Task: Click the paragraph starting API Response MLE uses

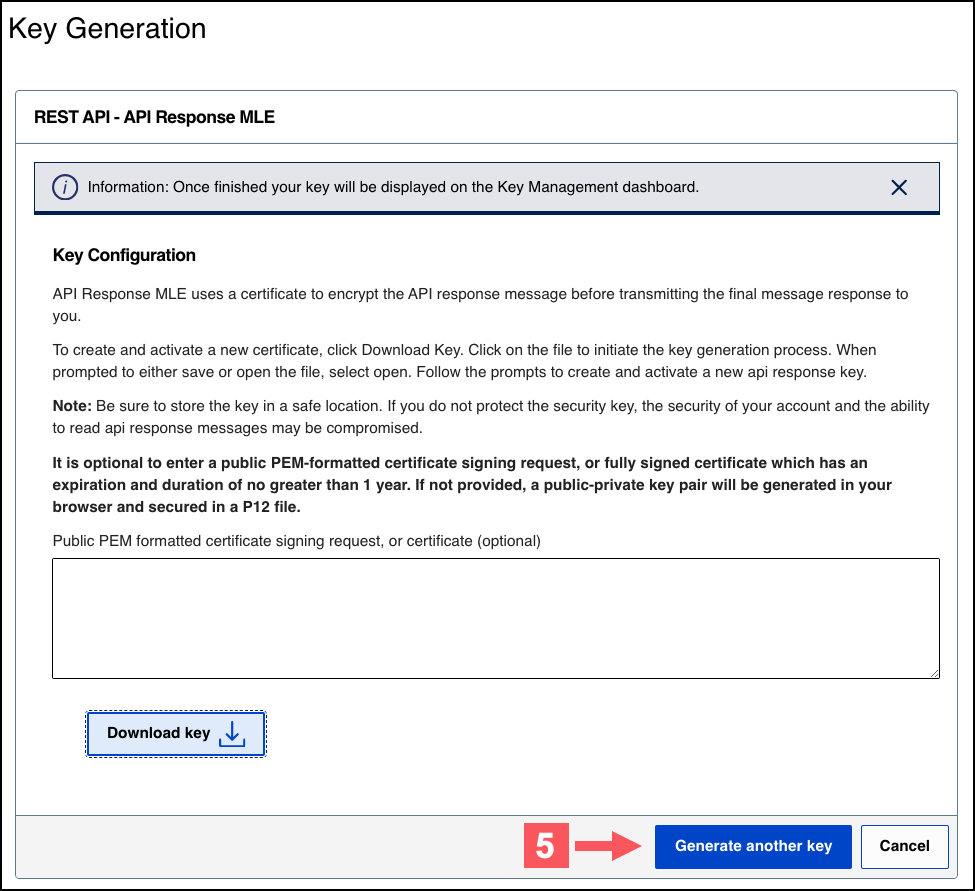Action: [x=480, y=304]
